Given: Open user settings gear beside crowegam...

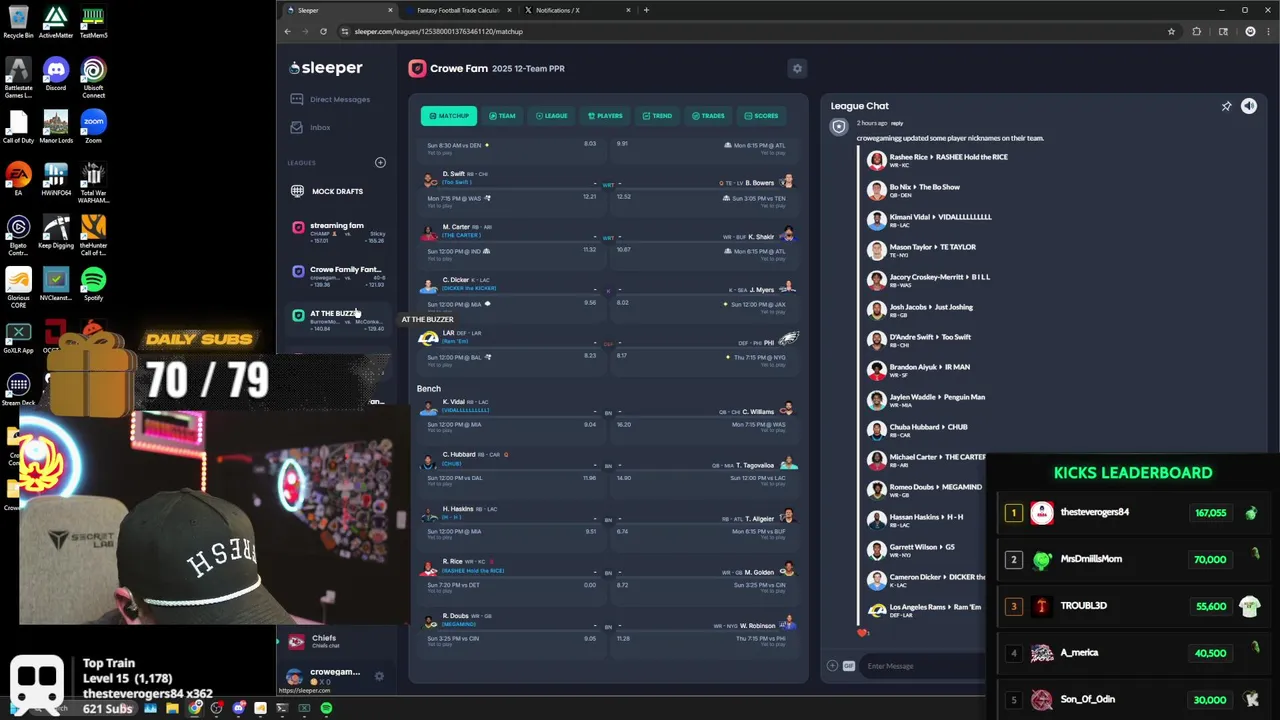Looking at the screenshot, I should click(379, 677).
